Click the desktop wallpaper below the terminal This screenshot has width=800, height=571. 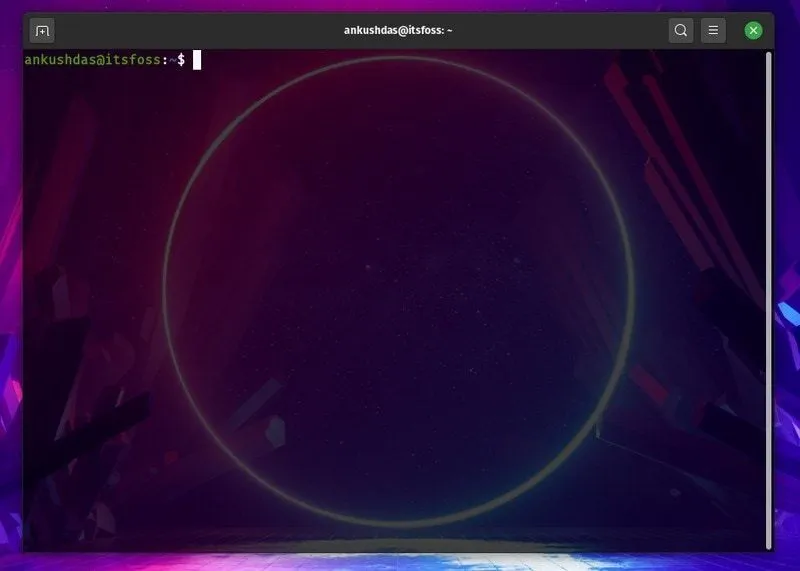pos(400,562)
